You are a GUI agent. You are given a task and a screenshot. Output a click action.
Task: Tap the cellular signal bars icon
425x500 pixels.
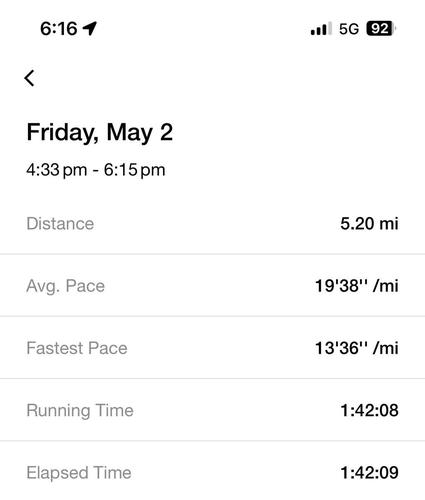point(321,29)
